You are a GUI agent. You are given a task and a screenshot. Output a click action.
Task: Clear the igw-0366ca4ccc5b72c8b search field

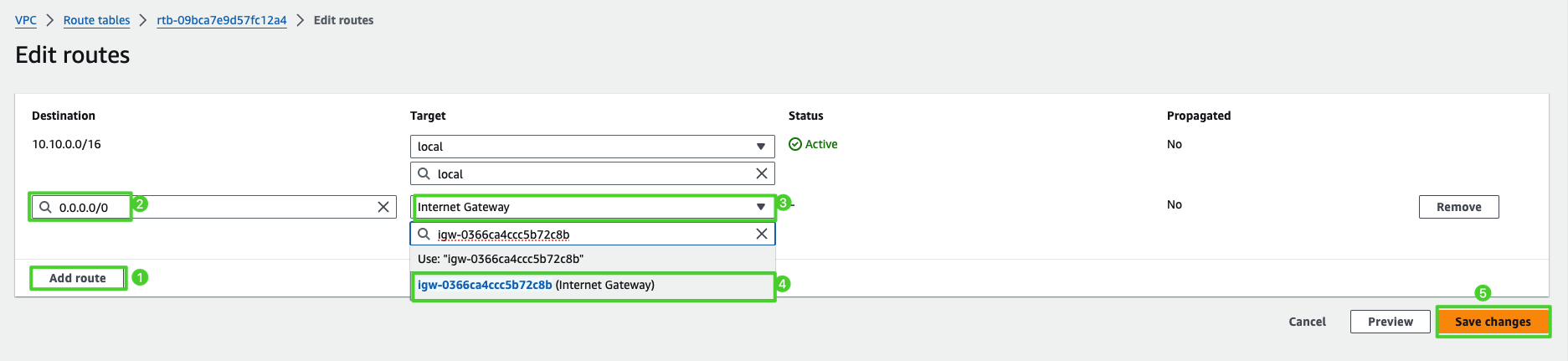[x=762, y=234]
